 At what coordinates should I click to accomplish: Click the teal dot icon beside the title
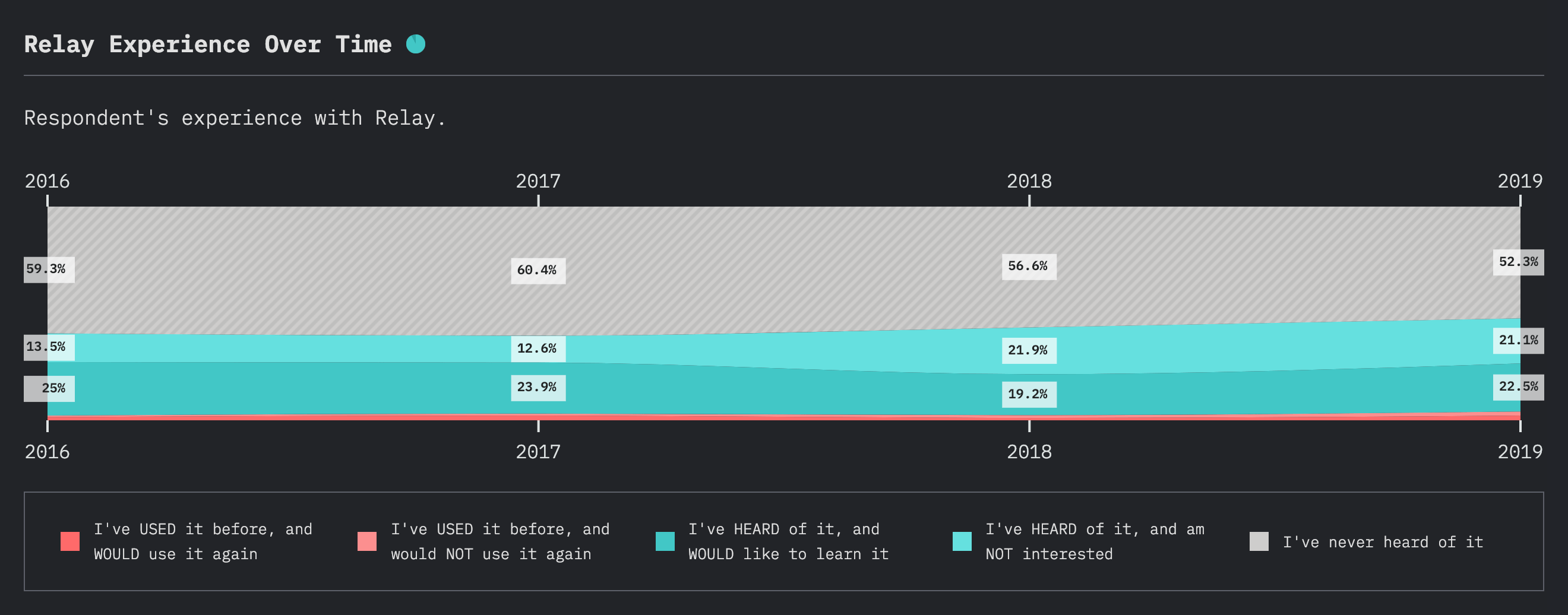pyautogui.click(x=416, y=43)
